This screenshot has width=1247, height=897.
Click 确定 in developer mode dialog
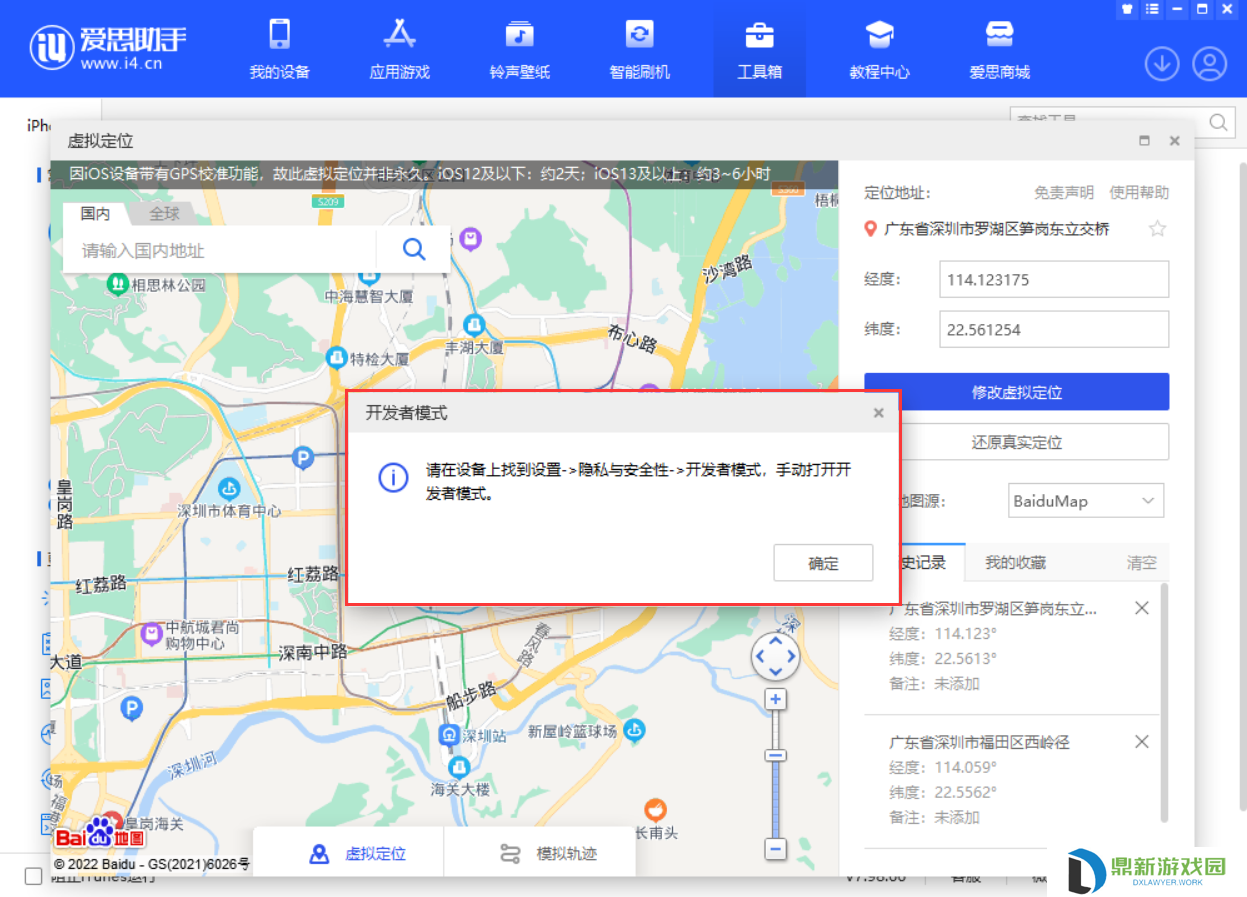[823, 563]
